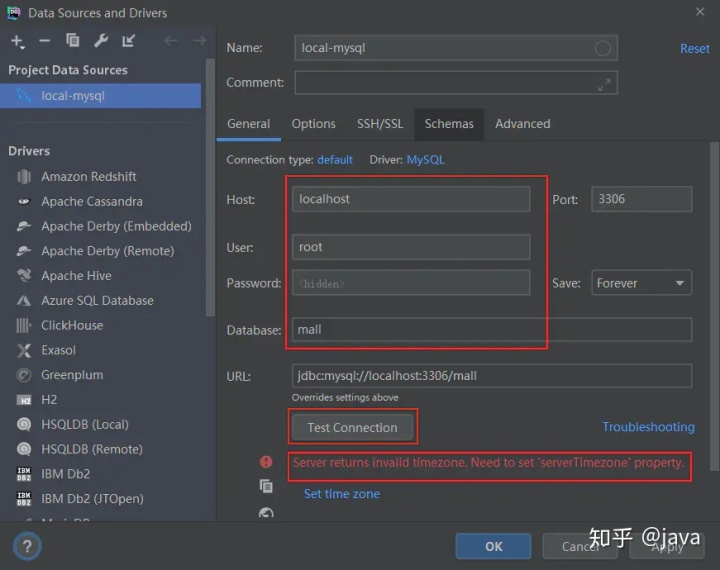Viewport: 720px width, 570px height.
Task: Click Set time zone link
Action: click(x=342, y=494)
